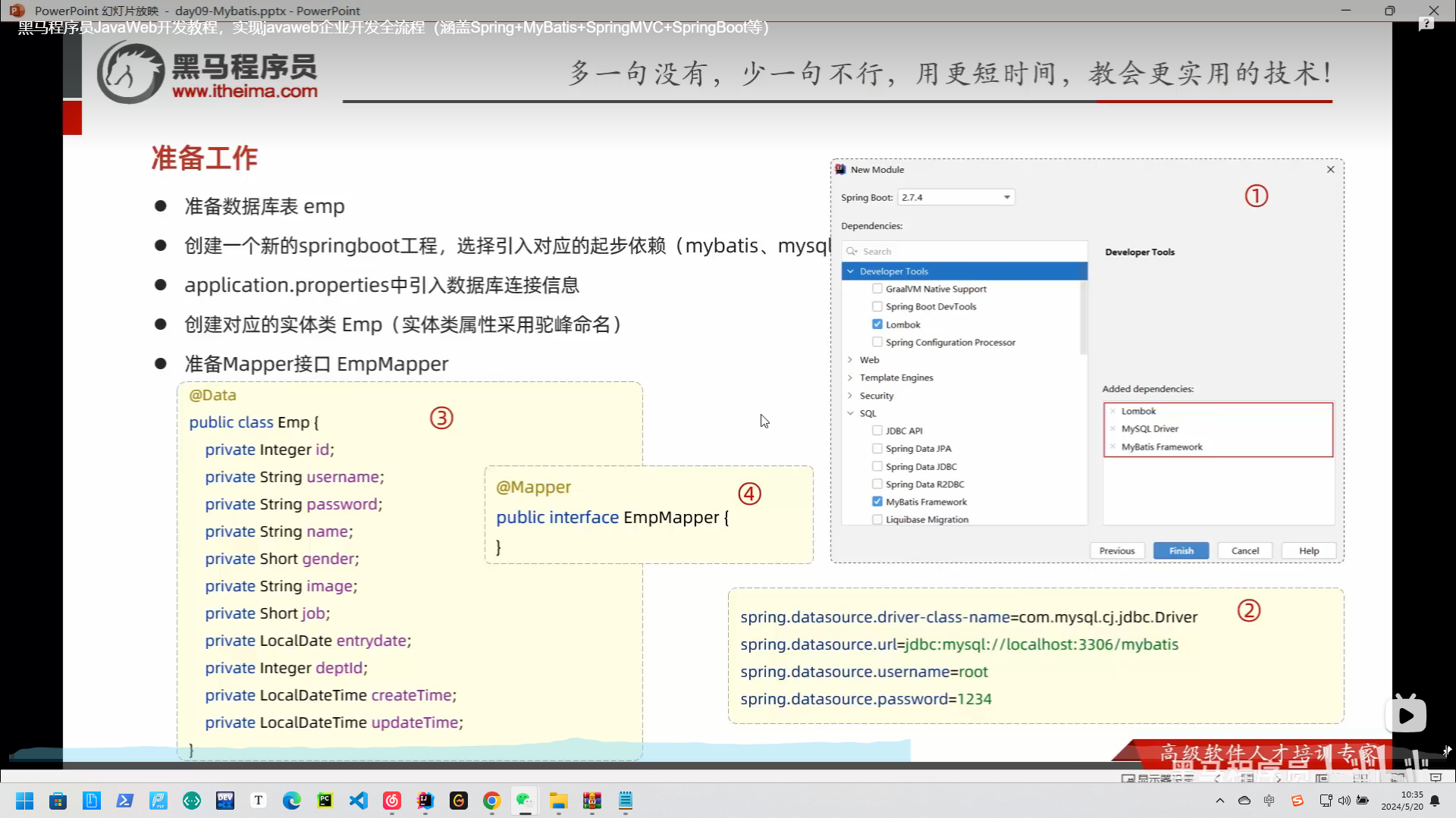Screen dimensions: 1456x818
Task: Open the Spring Boot version dropdown 2.7.4
Action: pos(955,197)
